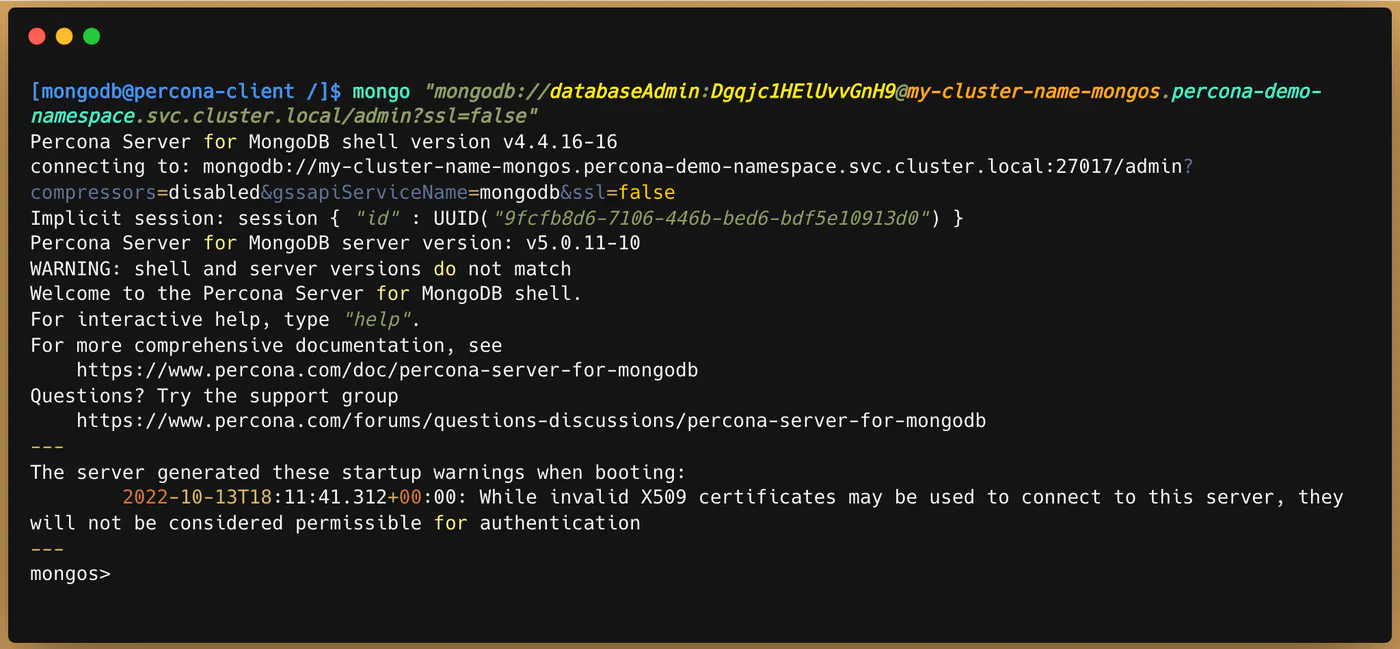Screen dimensions: 1400x649
Task: Click "The server generated these startup warnings" line
Action: pos(358,472)
